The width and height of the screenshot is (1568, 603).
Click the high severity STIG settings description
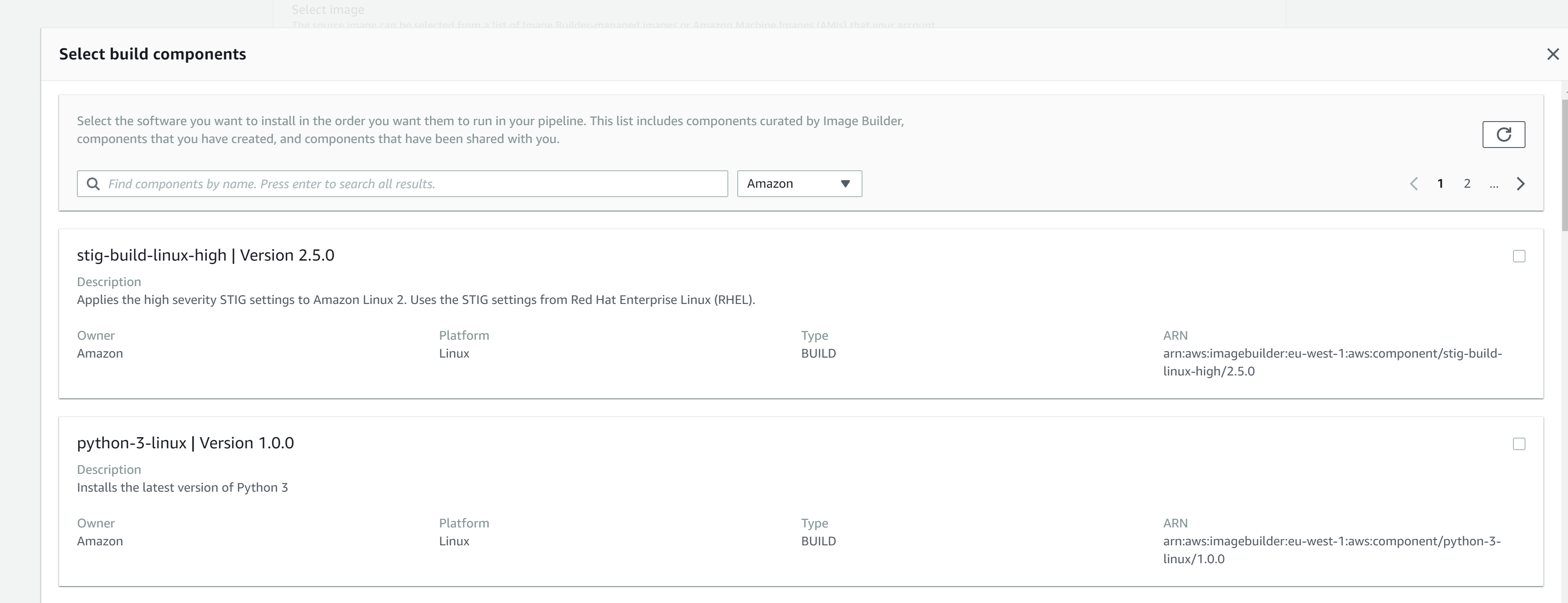point(416,300)
